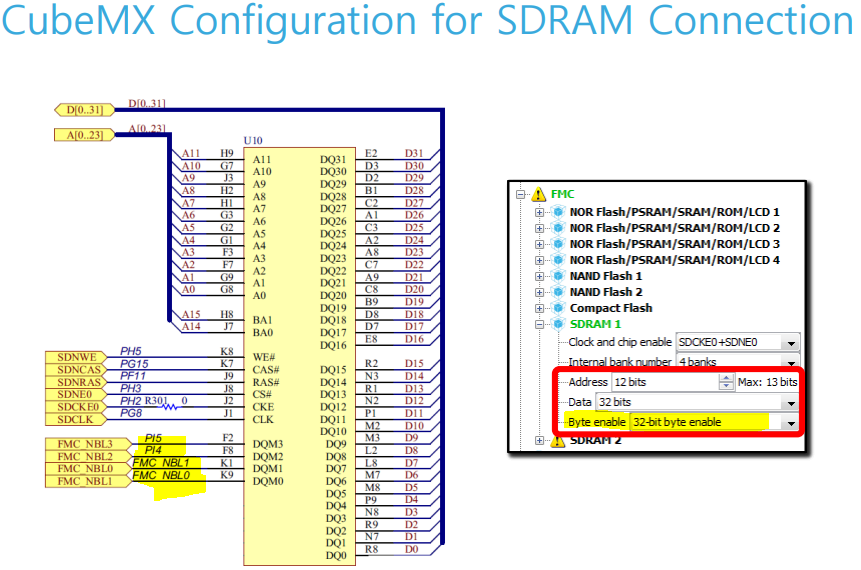Click the FMC_NBL2 port tag

coord(88,456)
